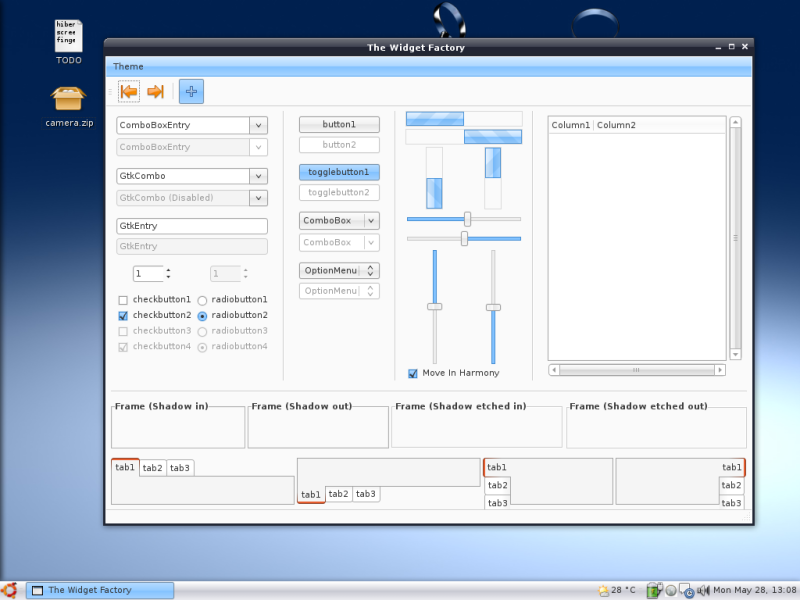Open the TODO file on desktop
The height and width of the screenshot is (600, 800).
(x=68, y=42)
